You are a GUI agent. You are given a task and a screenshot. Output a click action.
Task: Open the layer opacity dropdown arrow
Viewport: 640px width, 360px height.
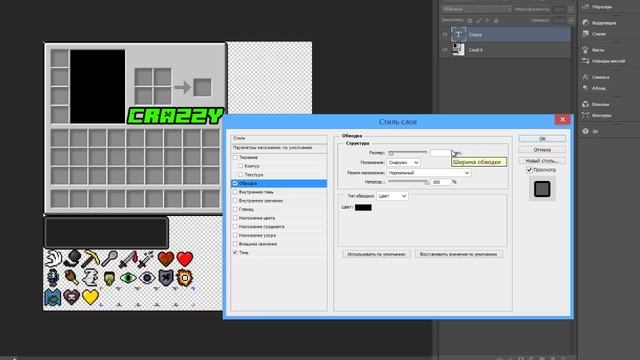pyautogui.click(x=570, y=9)
